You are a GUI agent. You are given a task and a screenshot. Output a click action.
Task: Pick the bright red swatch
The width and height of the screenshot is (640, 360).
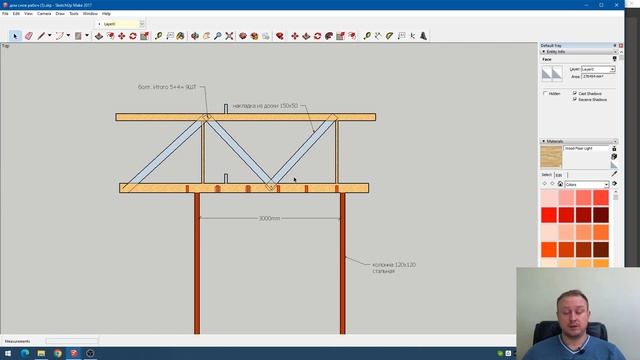tap(549, 215)
